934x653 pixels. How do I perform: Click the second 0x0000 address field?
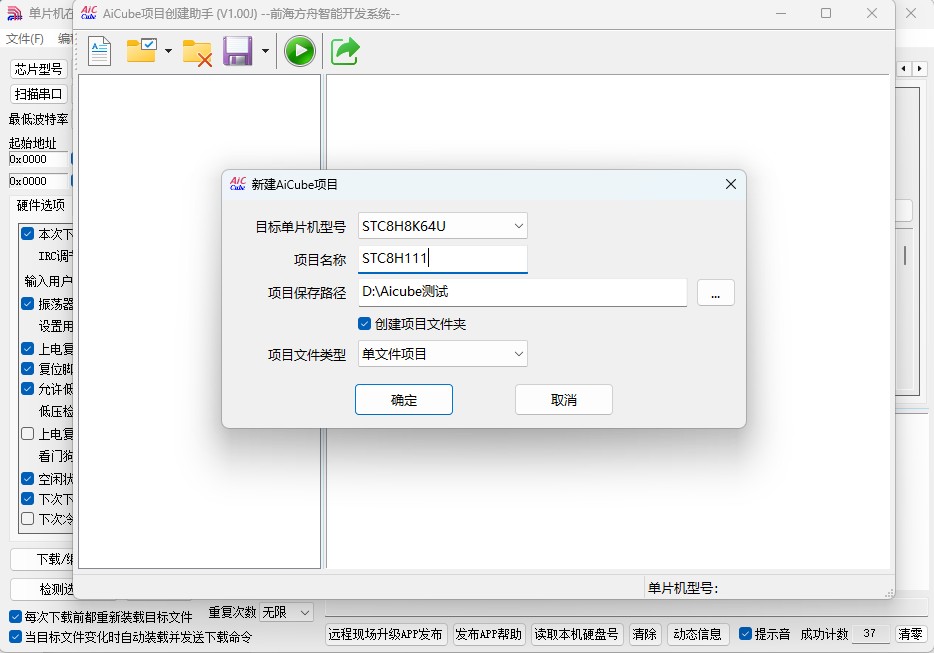coord(39,181)
